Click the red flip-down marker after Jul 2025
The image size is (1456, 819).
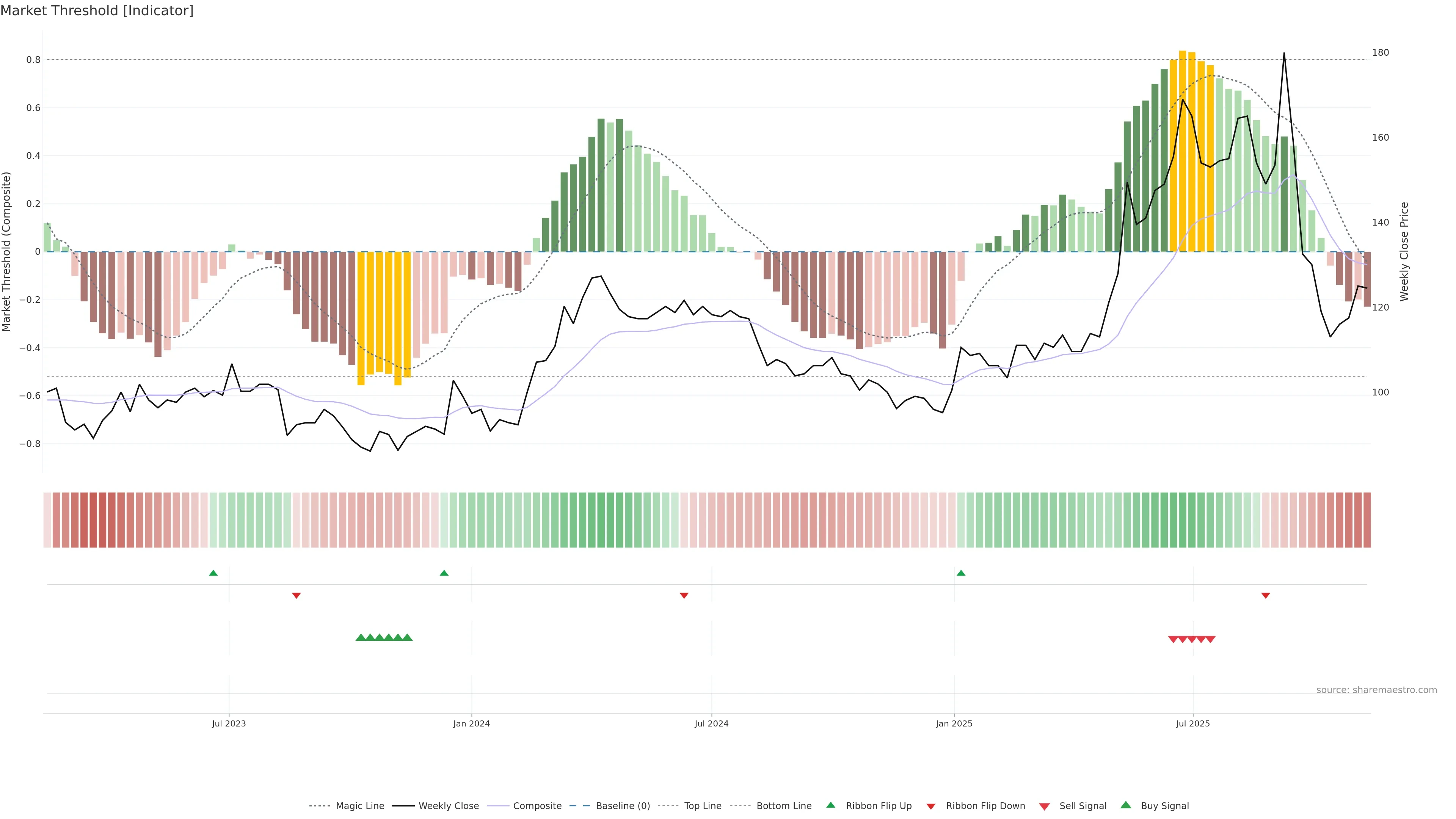coord(1266,595)
